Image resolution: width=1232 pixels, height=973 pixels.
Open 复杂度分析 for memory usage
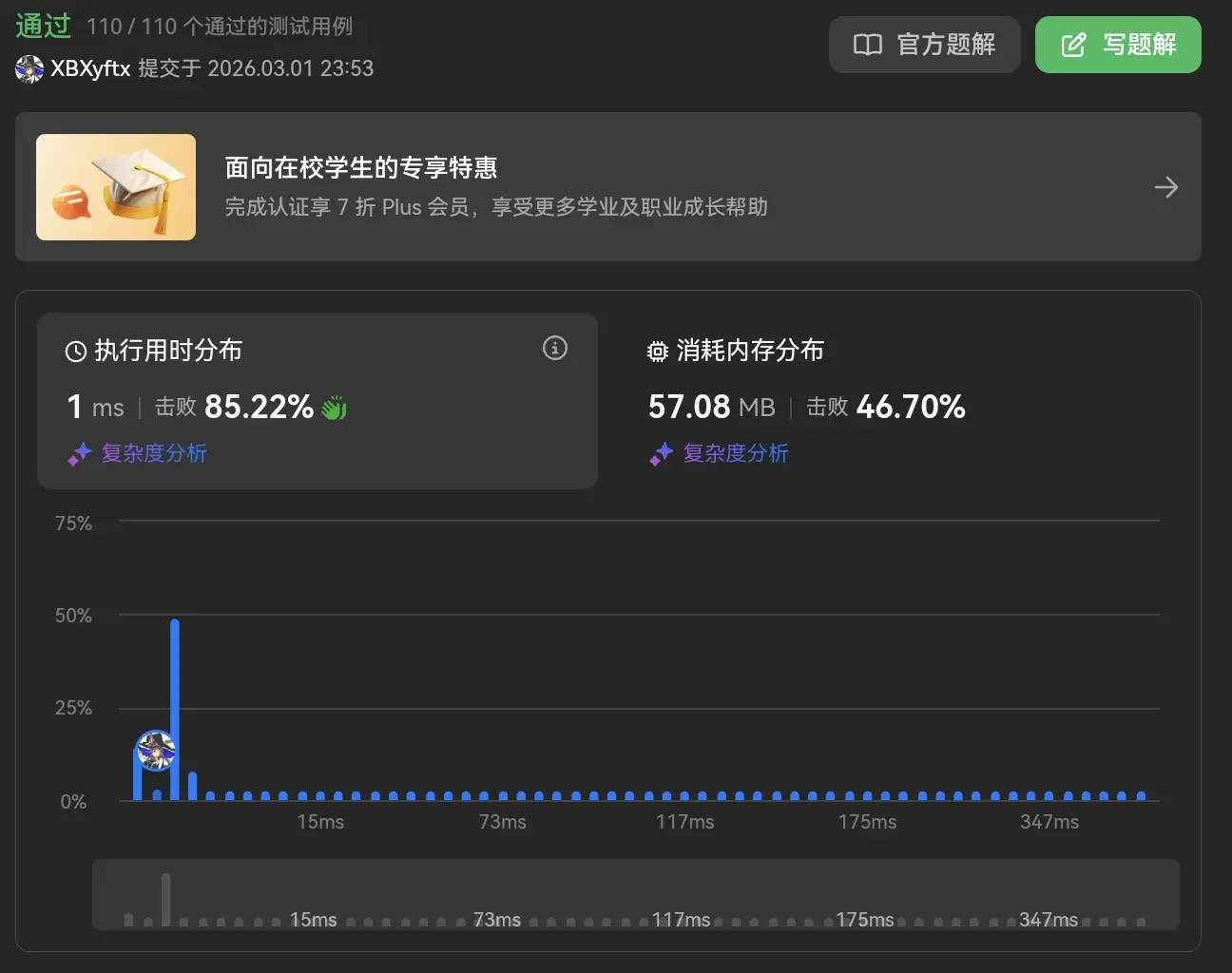point(736,453)
